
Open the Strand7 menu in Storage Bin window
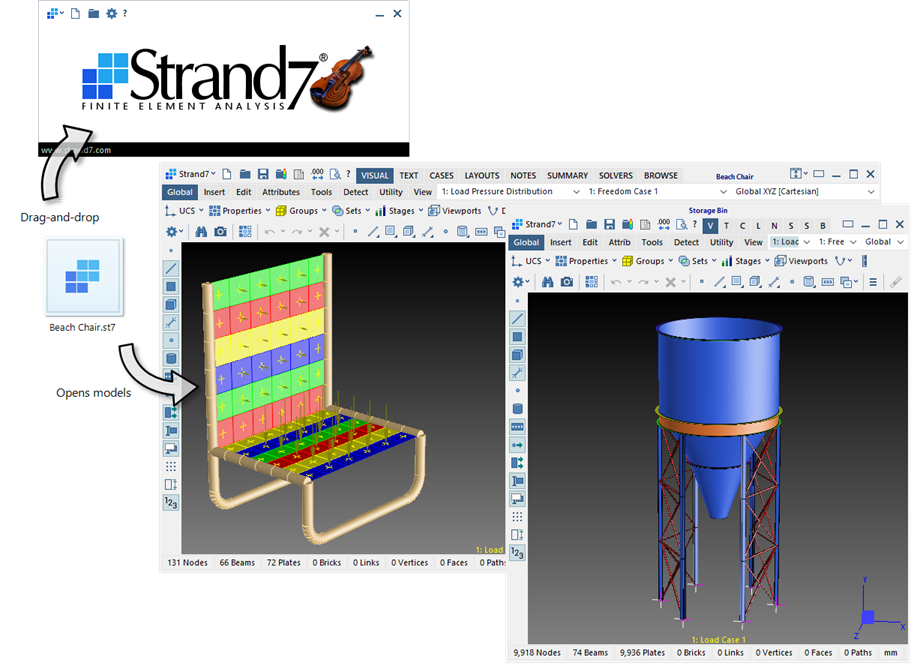coord(537,224)
